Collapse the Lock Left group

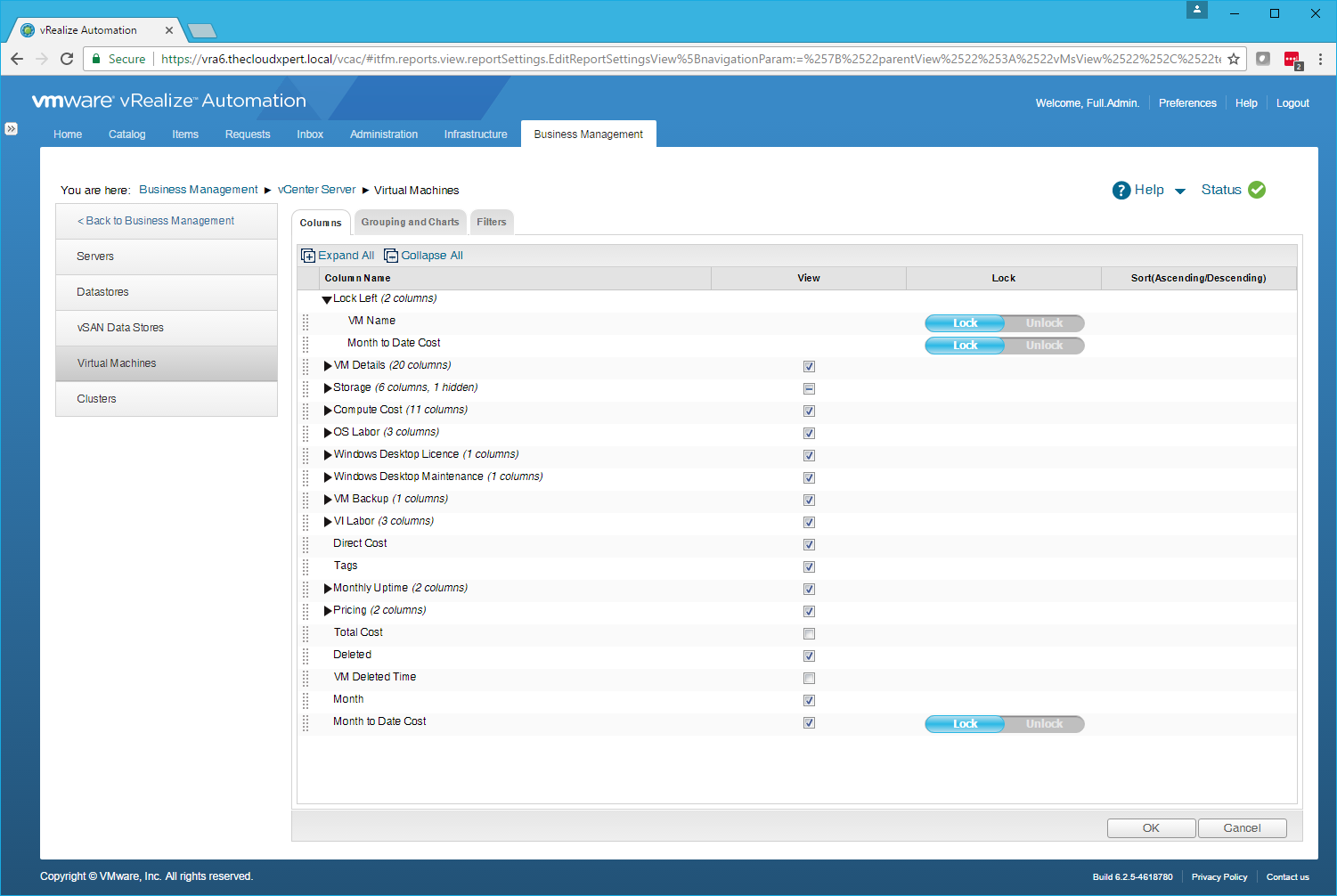tap(327, 299)
